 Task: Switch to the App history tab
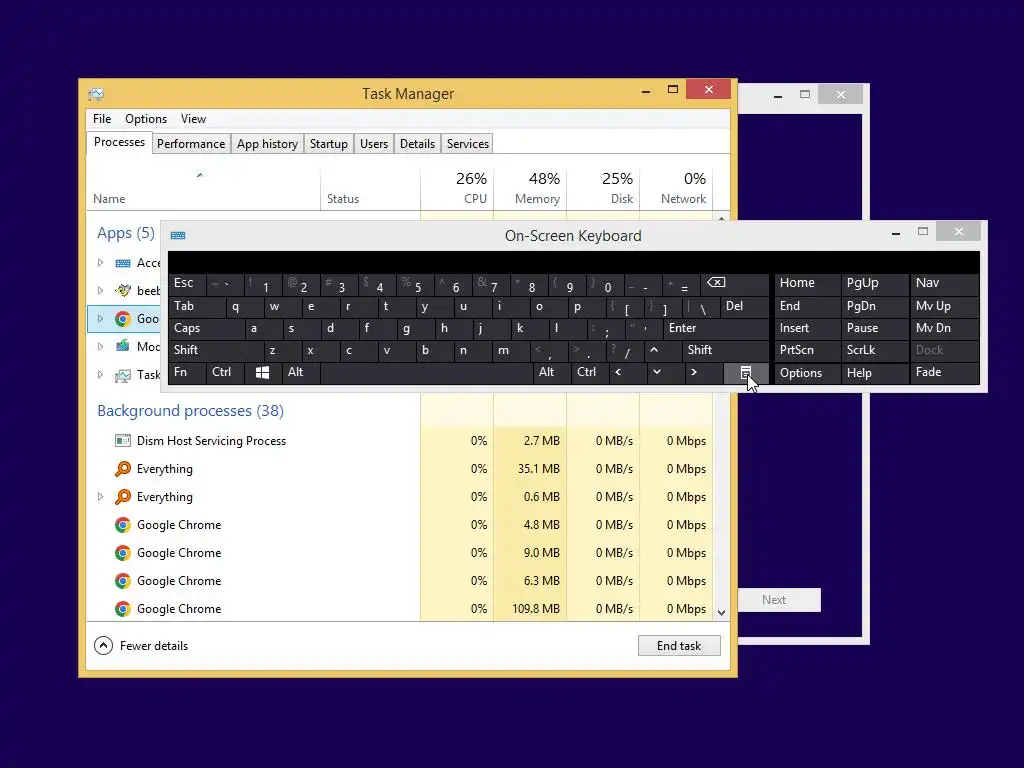coord(267,144)
